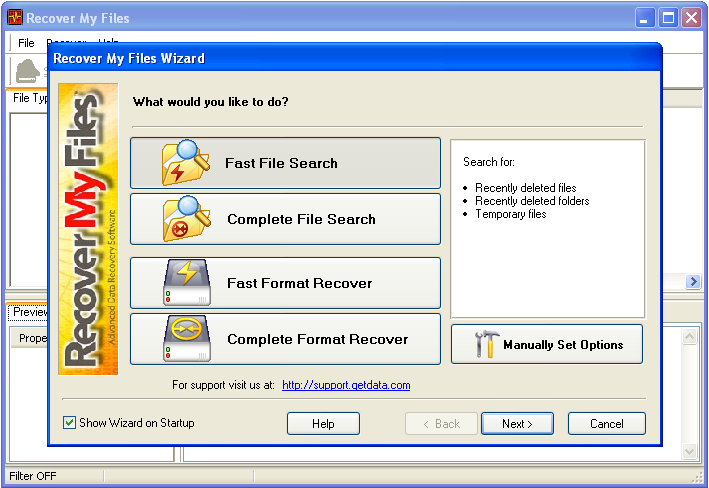The image size is (709, 488).
Task: Click the Fast File Search folder icon
Action: [x=186, y=163]
